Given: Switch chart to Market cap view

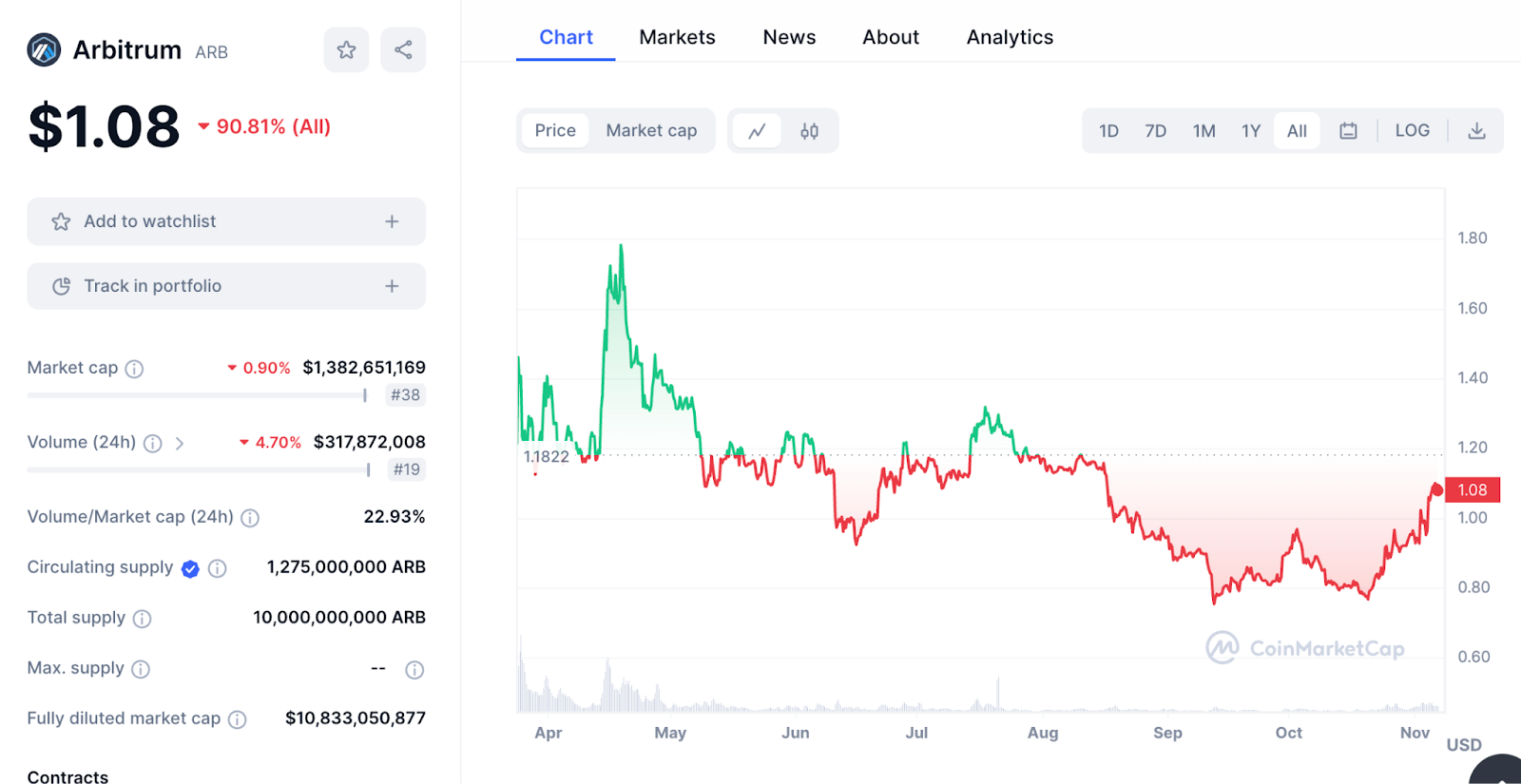Looking at the screenshot, I should coord(651,131).
